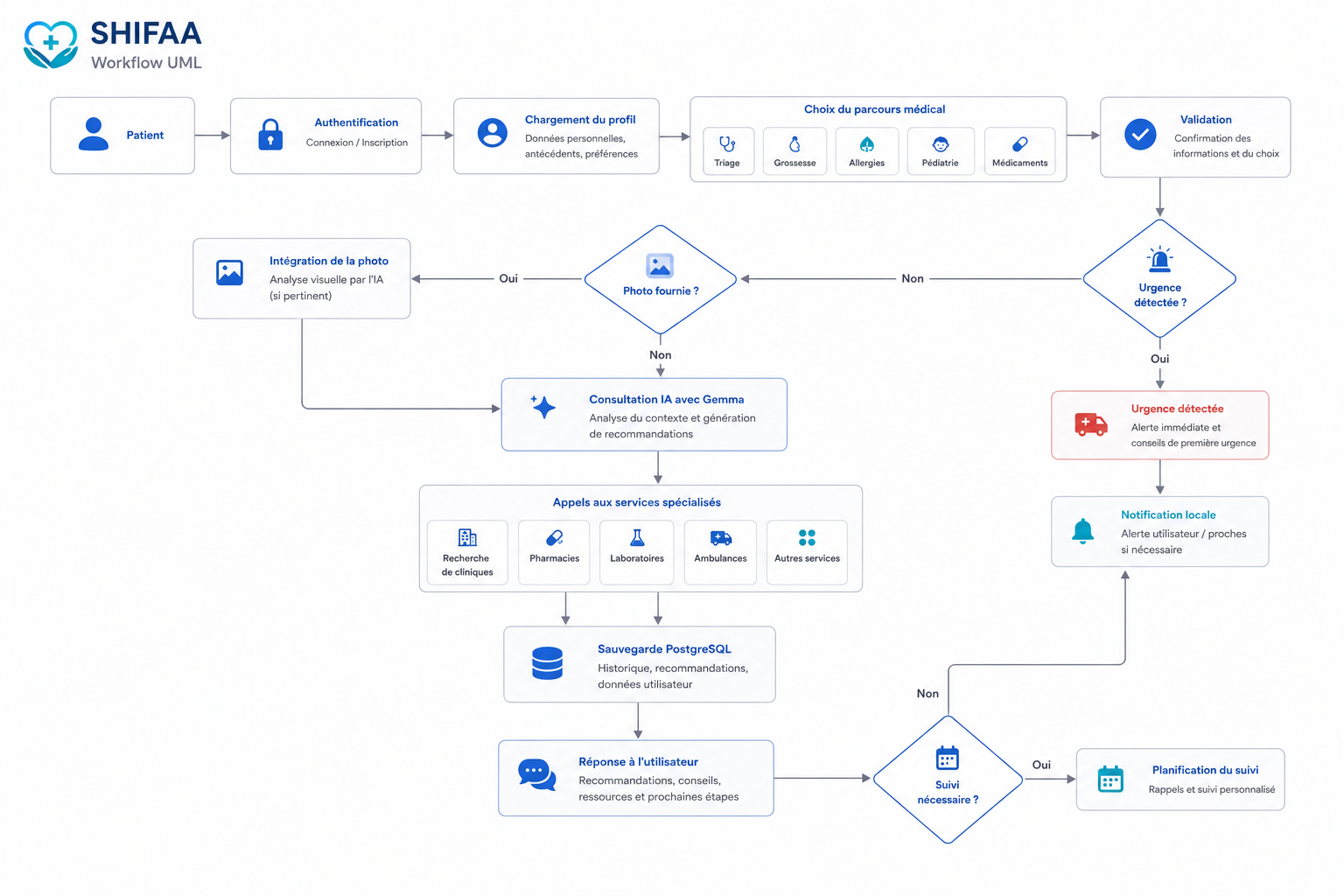1344x896 pixels.
Task: Click the Connexion / Inscription text
Action: [357, 143]
